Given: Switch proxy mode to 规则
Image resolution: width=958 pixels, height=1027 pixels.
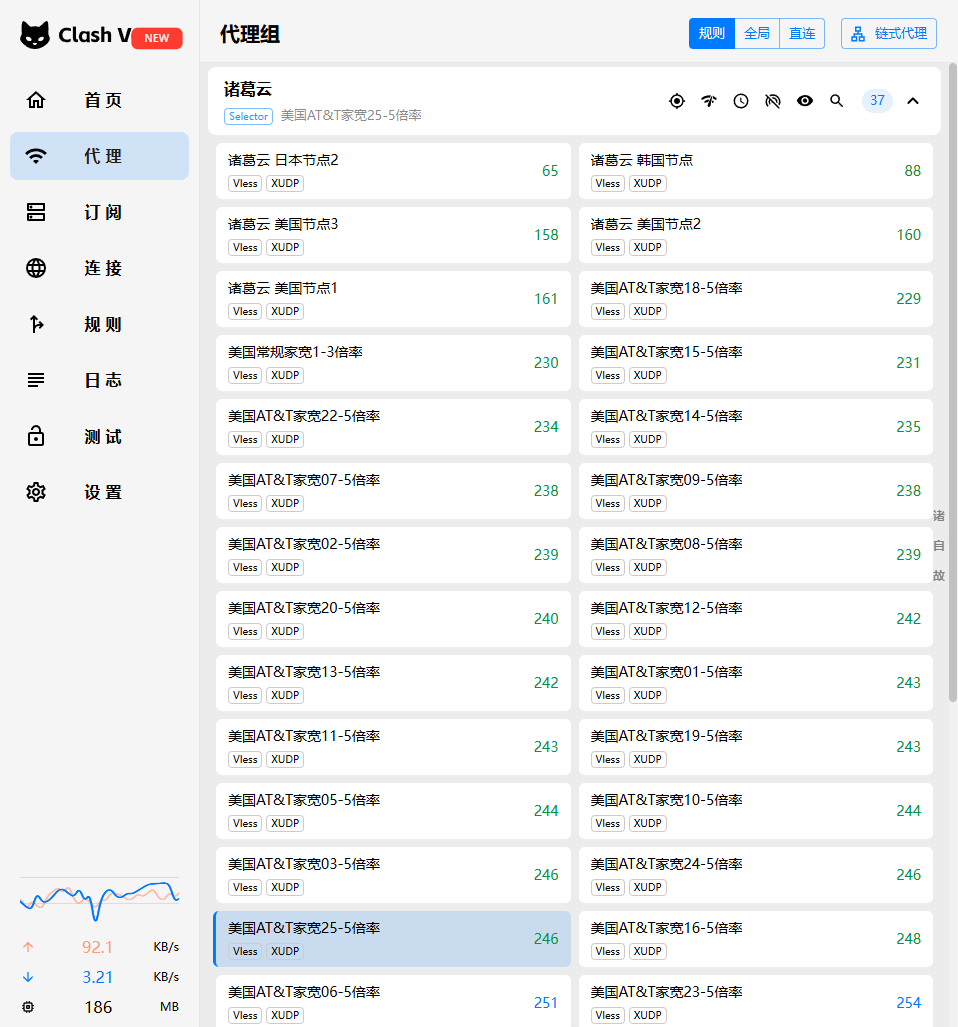Looking at the screenshot, I should tap(712, 33).
